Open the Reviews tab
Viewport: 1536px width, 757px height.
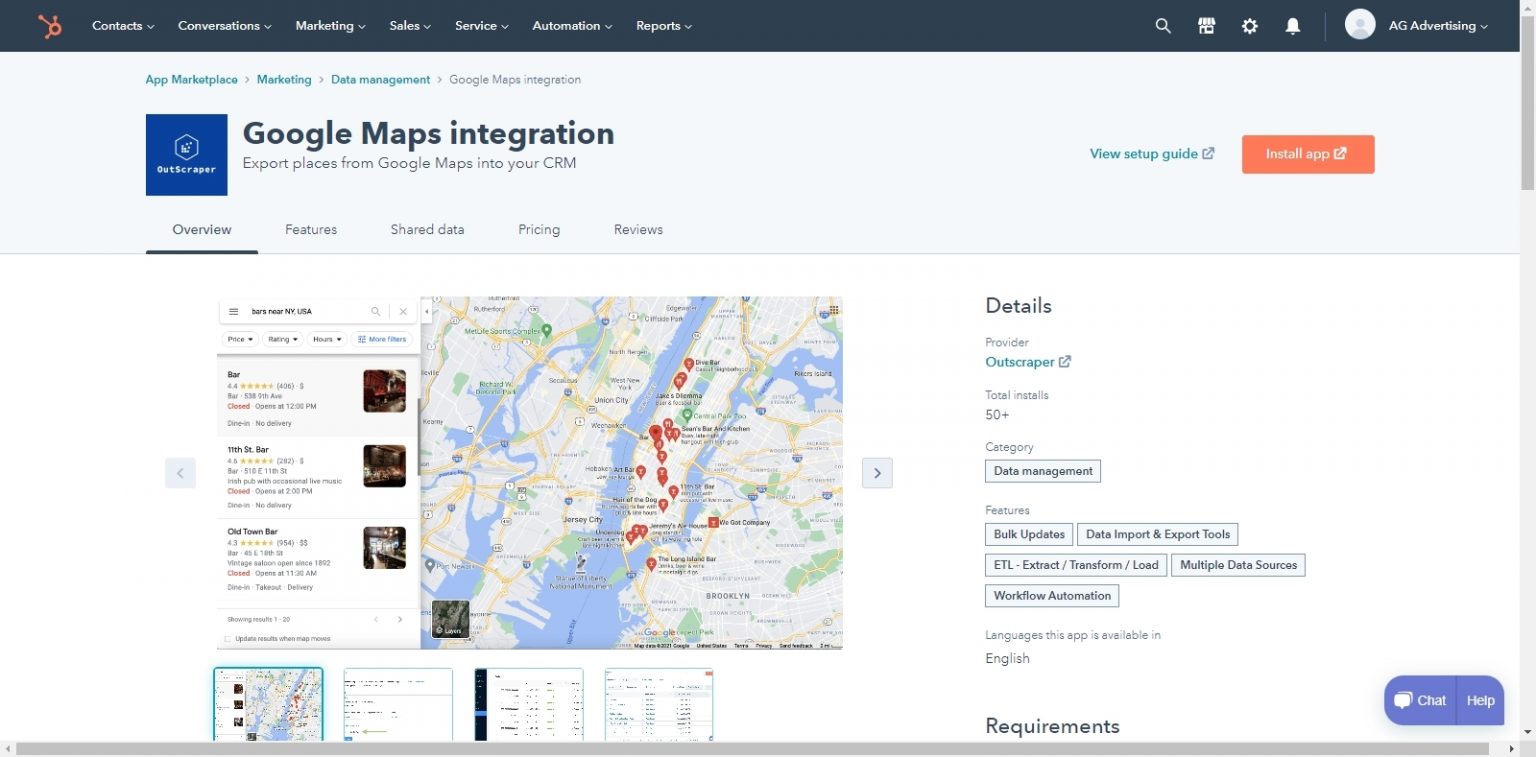(637, 229)
